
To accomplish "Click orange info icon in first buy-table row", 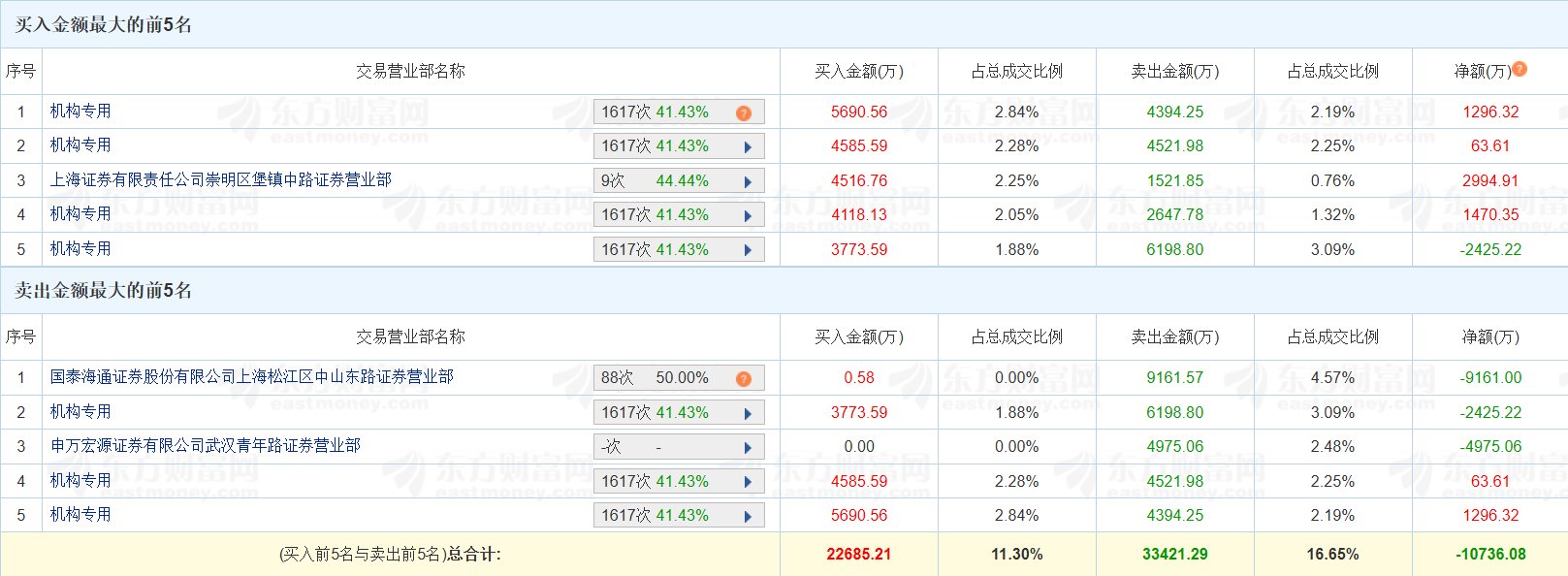I will click(744, 113).
